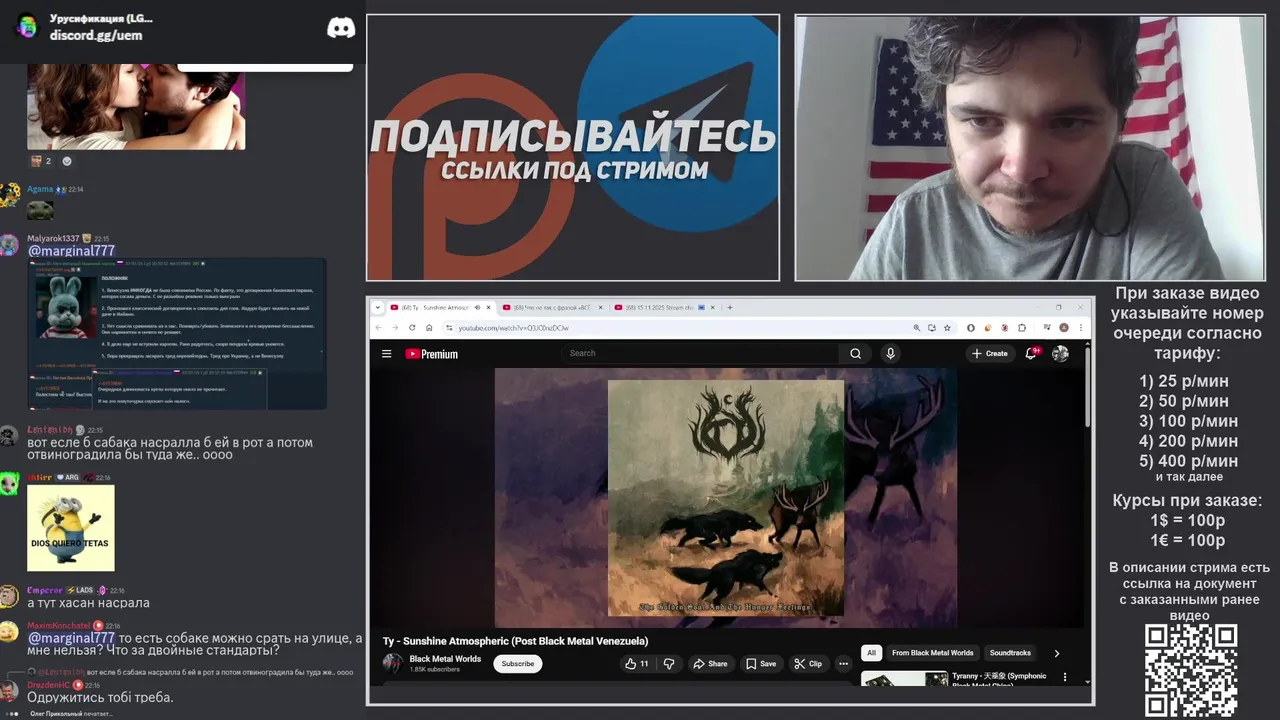
Task: Switch to the second YouTube tab
Action: coord(552,307)
